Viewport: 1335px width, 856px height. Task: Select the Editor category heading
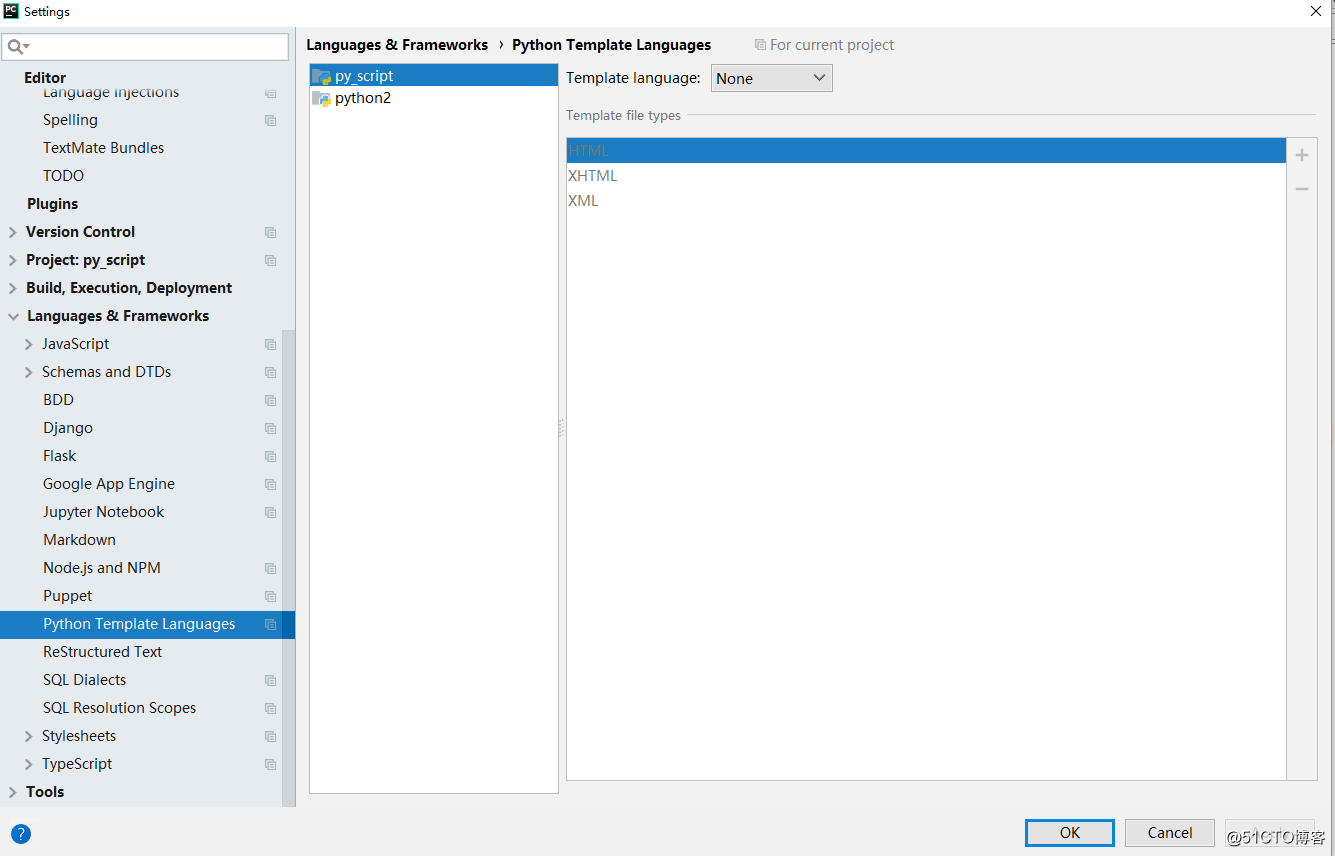[x=45, y=77]
